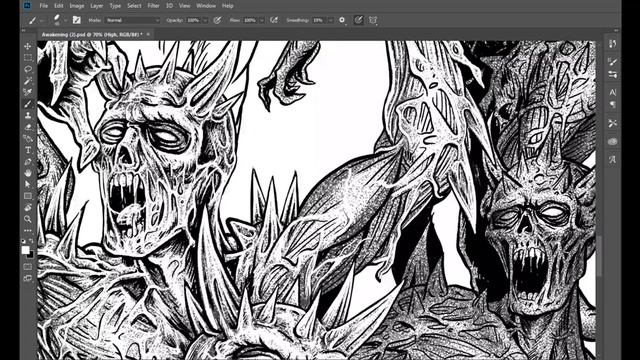640x360 pixels.
Task: Open the brush tip preset picker
Action: (x=56, y=20)
